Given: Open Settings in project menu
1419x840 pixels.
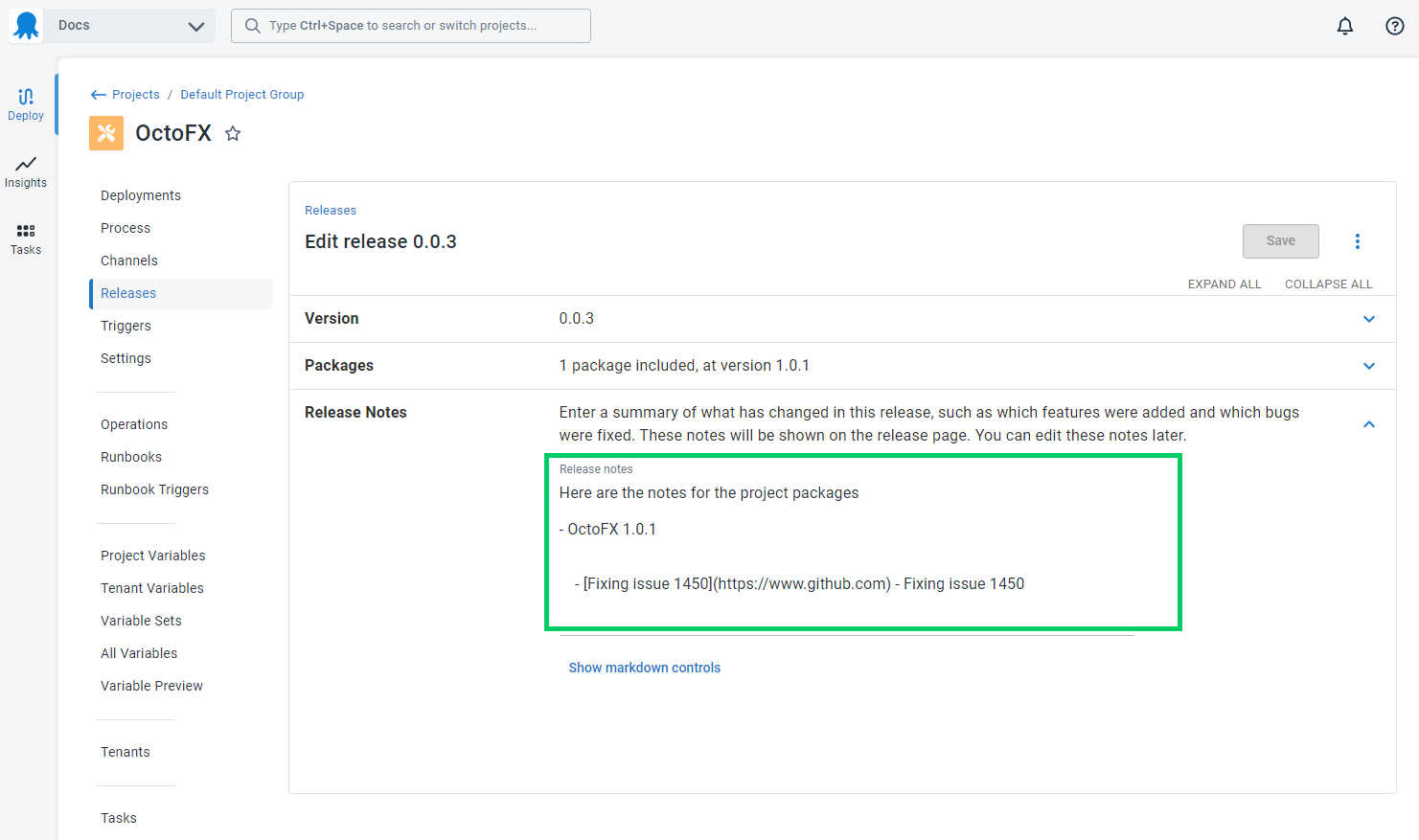Looking at the screenshot, I should [126, 358].
